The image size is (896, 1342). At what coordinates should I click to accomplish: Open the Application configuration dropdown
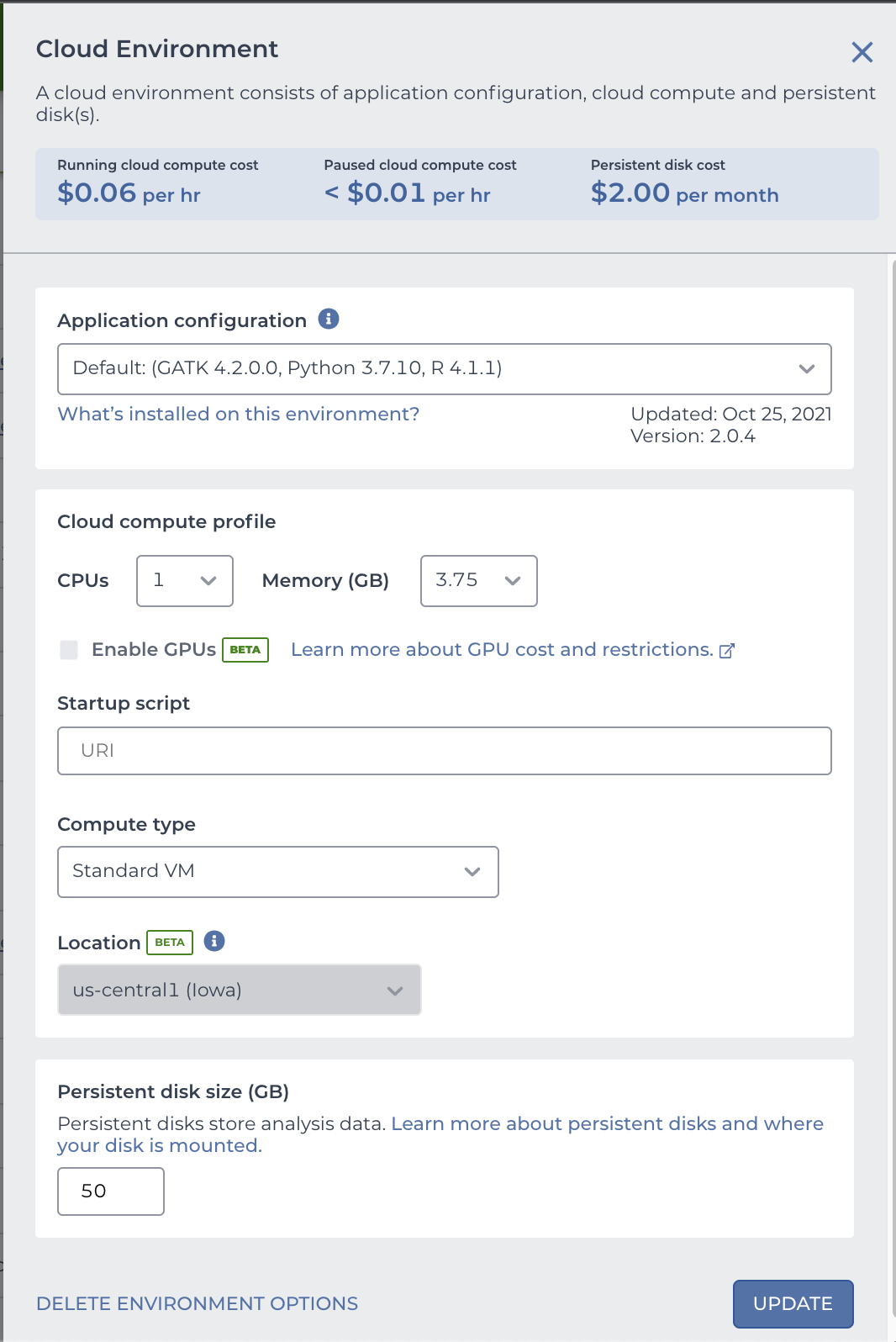(x=445, y=369)
